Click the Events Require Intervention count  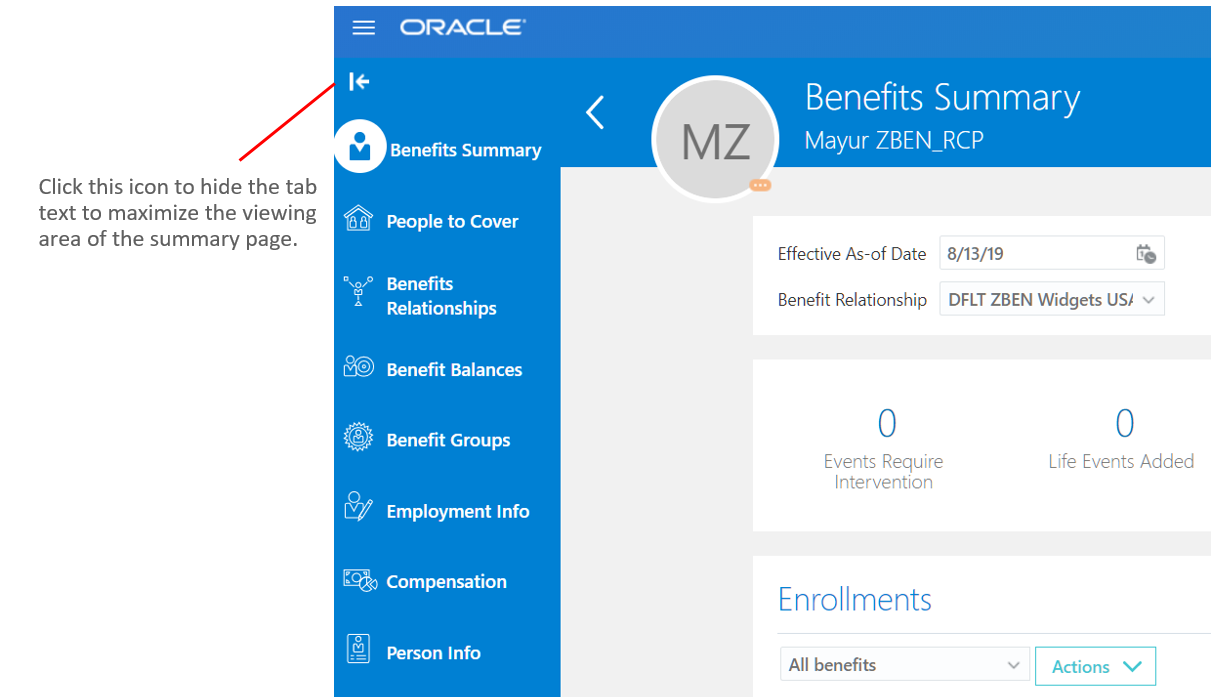tap(886, 424)
